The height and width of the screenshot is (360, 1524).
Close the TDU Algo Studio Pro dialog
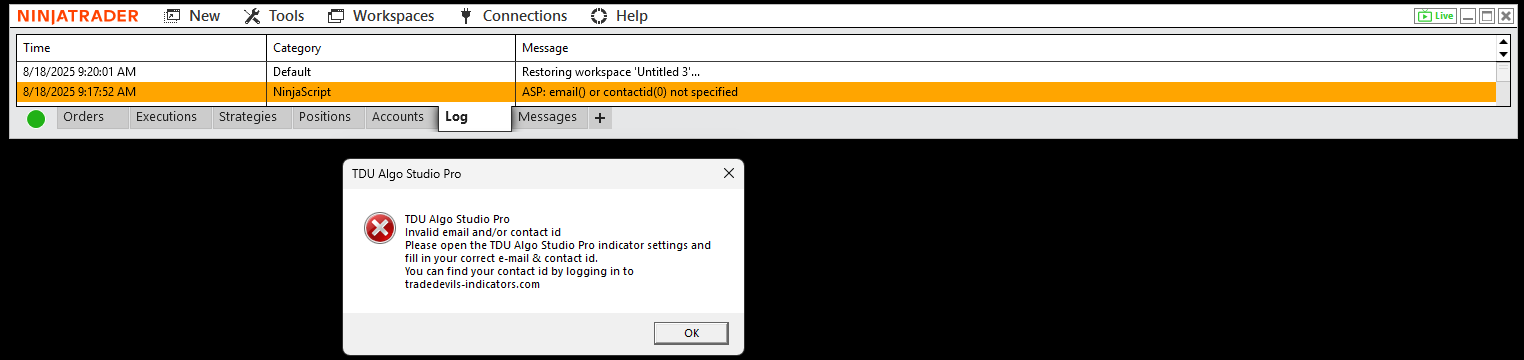click(x=729, y=173)
